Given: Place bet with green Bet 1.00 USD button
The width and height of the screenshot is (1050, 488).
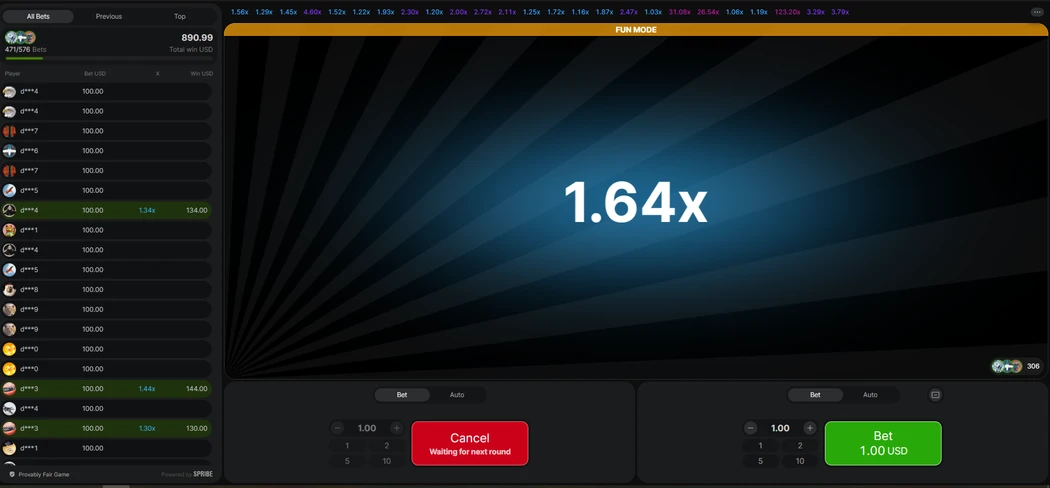Looking at the screenshot, I should [x=882, y=443].
